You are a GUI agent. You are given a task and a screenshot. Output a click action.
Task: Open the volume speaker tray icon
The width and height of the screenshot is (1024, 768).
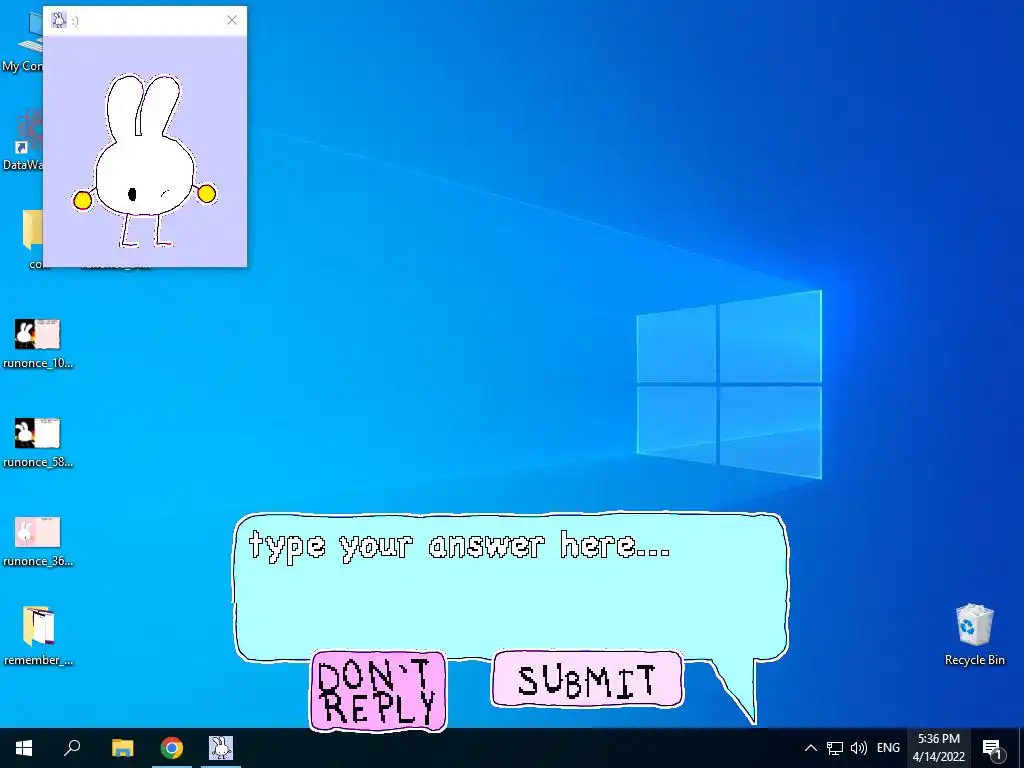click(859, 748)
